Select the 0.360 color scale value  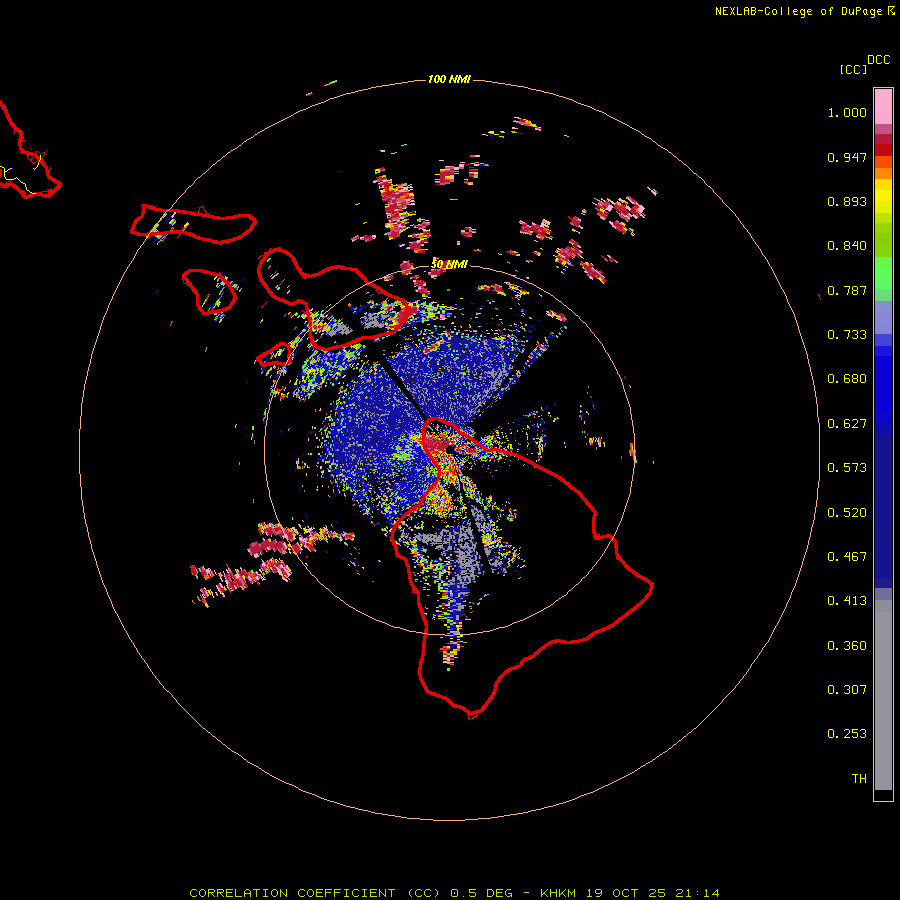(x=847, y=646)
